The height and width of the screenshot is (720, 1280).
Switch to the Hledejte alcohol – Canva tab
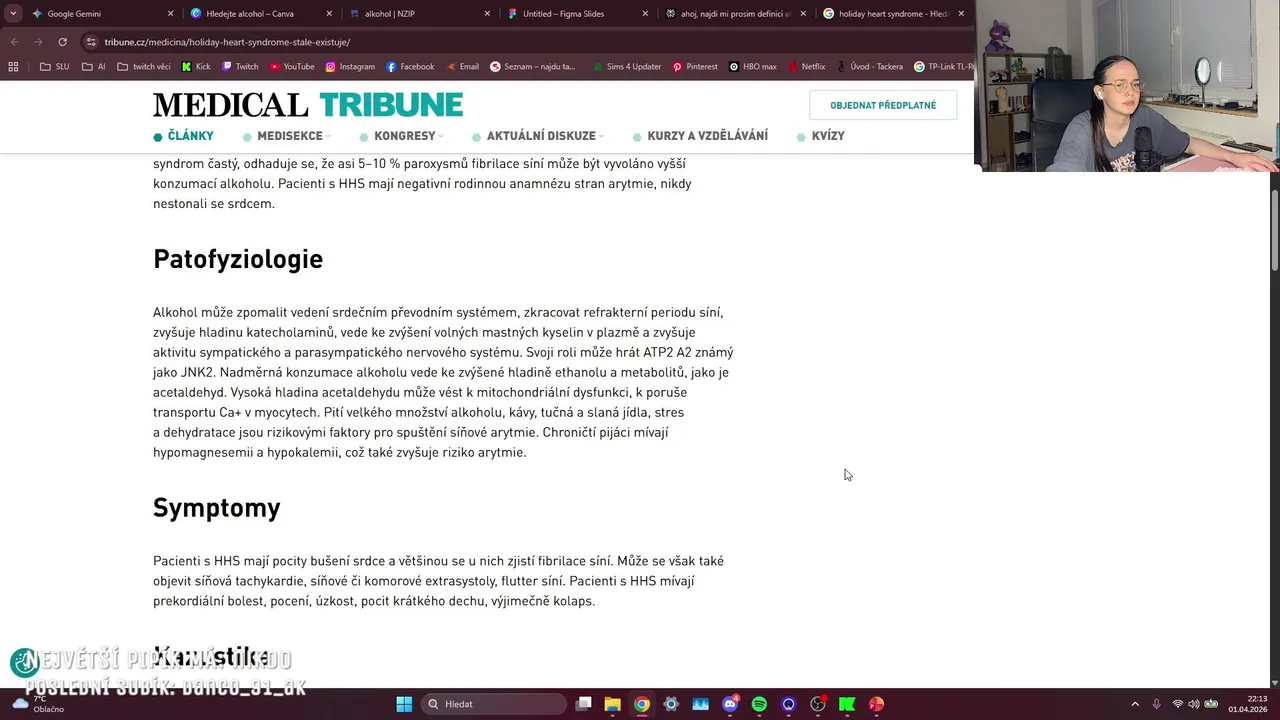[x=260, y=14]
